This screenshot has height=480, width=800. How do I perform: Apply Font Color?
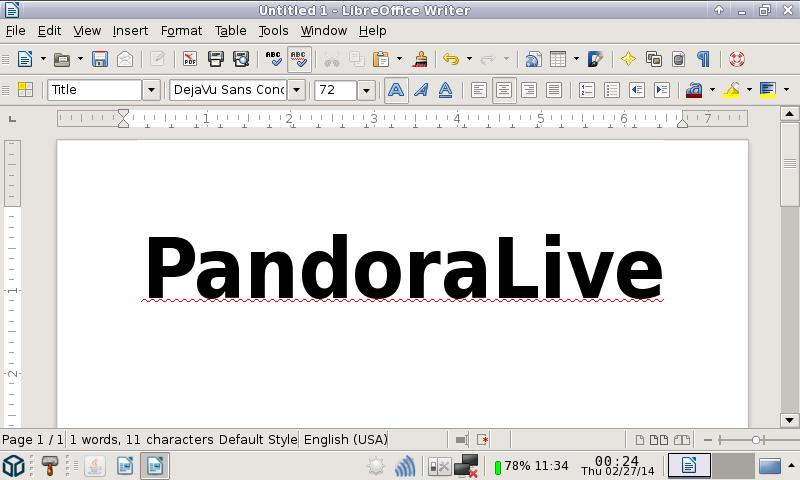click(x=694, y=90)
